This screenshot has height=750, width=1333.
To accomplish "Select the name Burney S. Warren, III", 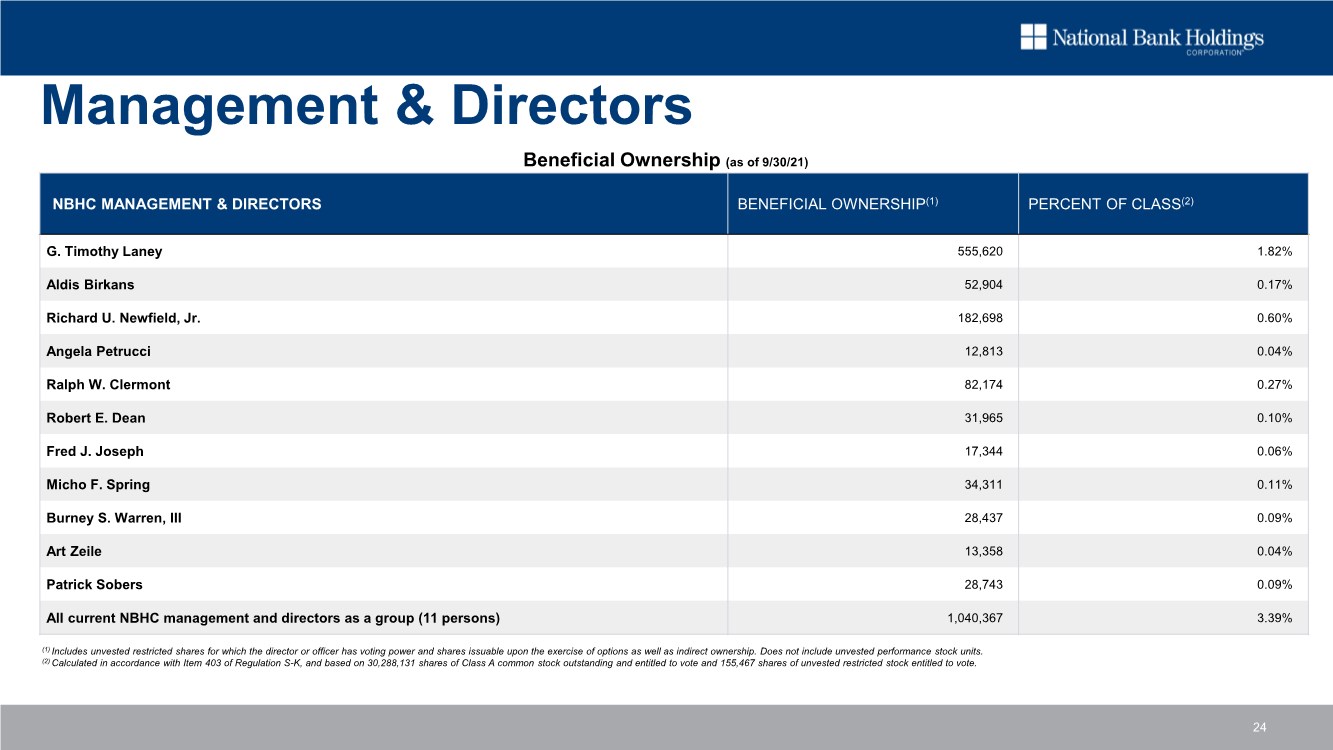I will pyautogui.click(x=114, y=518).
